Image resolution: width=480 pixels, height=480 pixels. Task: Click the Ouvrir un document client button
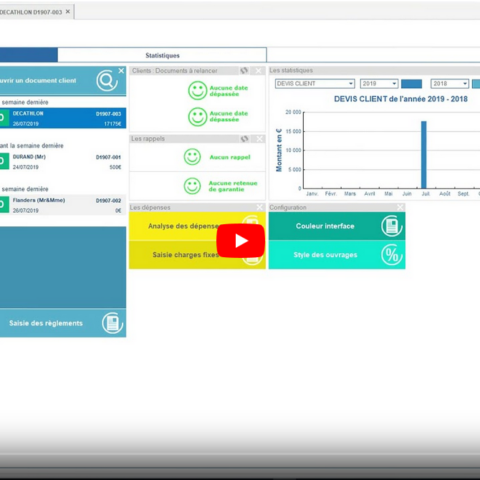pyautogui.click(x=63, y=81)
